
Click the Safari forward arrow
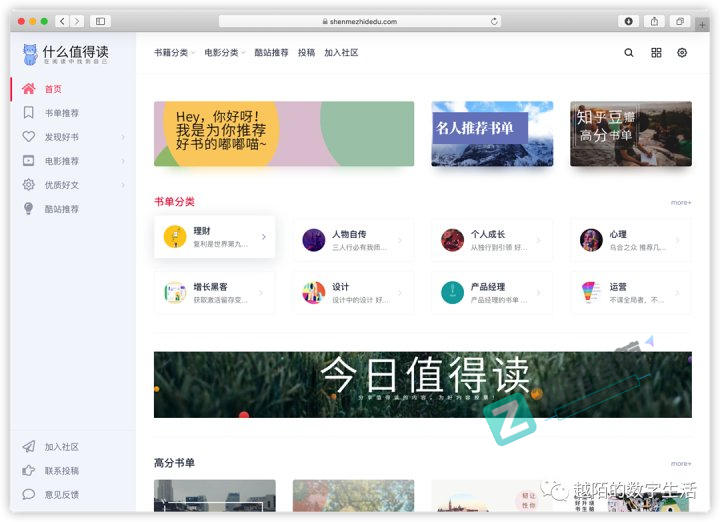pyautogui.click(x=77, y=21)
